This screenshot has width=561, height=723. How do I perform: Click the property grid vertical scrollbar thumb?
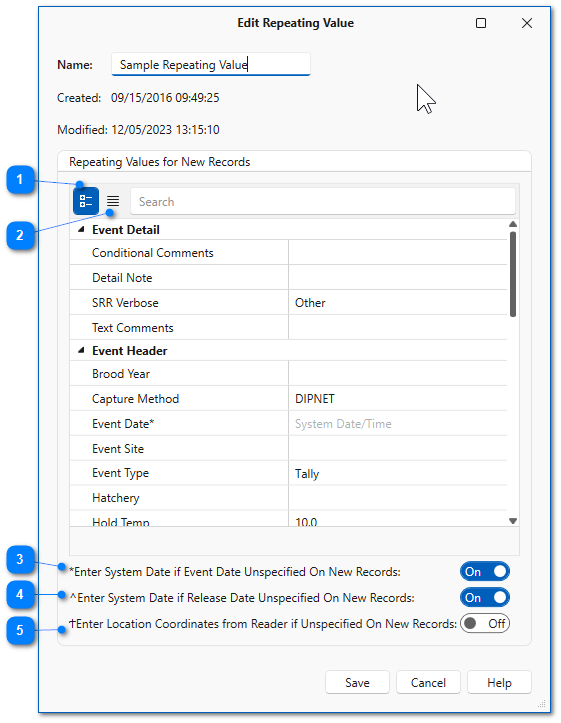pyautogui.click(x=513, y=274)
